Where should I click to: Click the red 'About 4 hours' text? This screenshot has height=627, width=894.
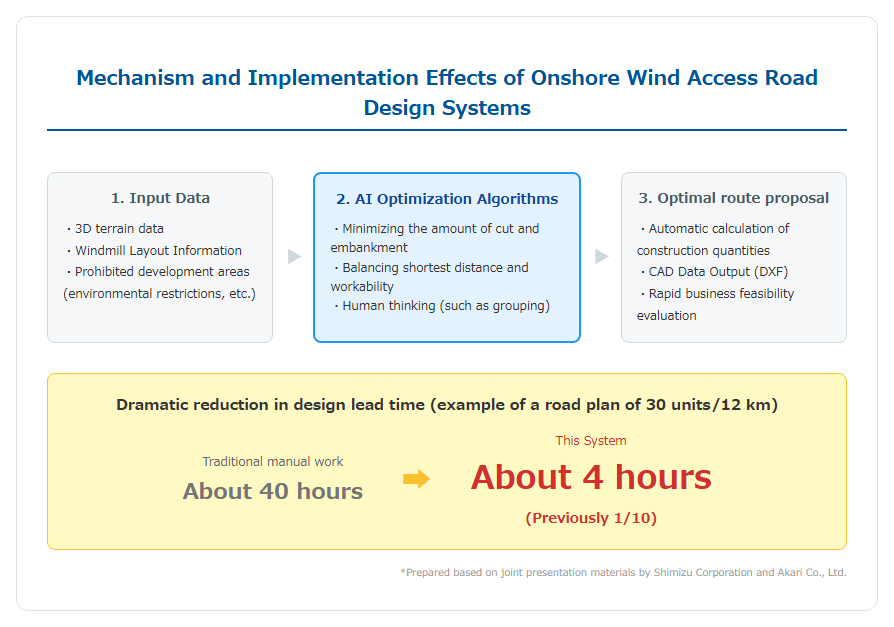(x=591, y=477)
